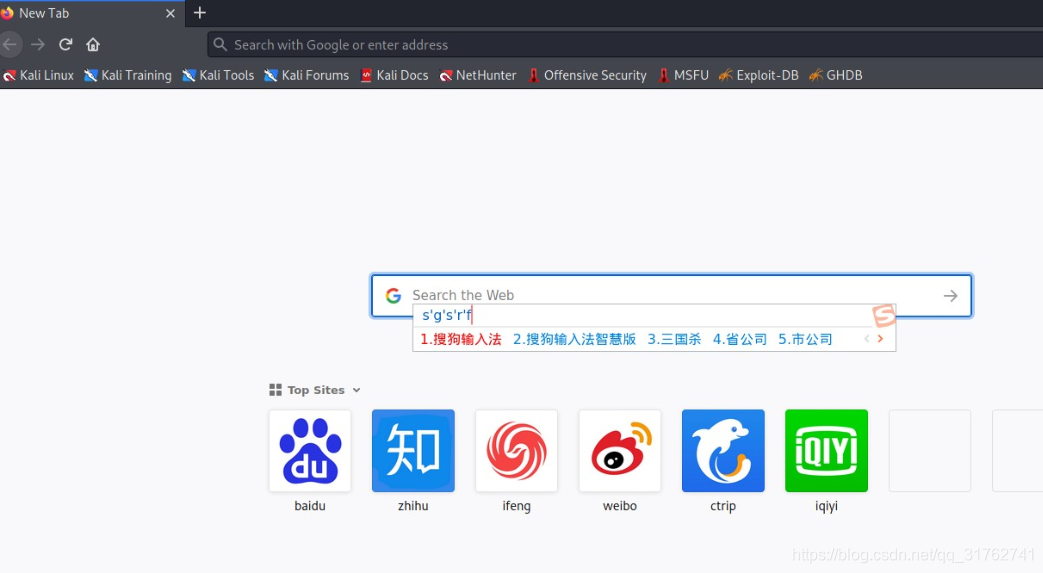Screen dimensions: 1043x573
Task: Choose candidate 3 三国杀
Action: pos(674,339)
